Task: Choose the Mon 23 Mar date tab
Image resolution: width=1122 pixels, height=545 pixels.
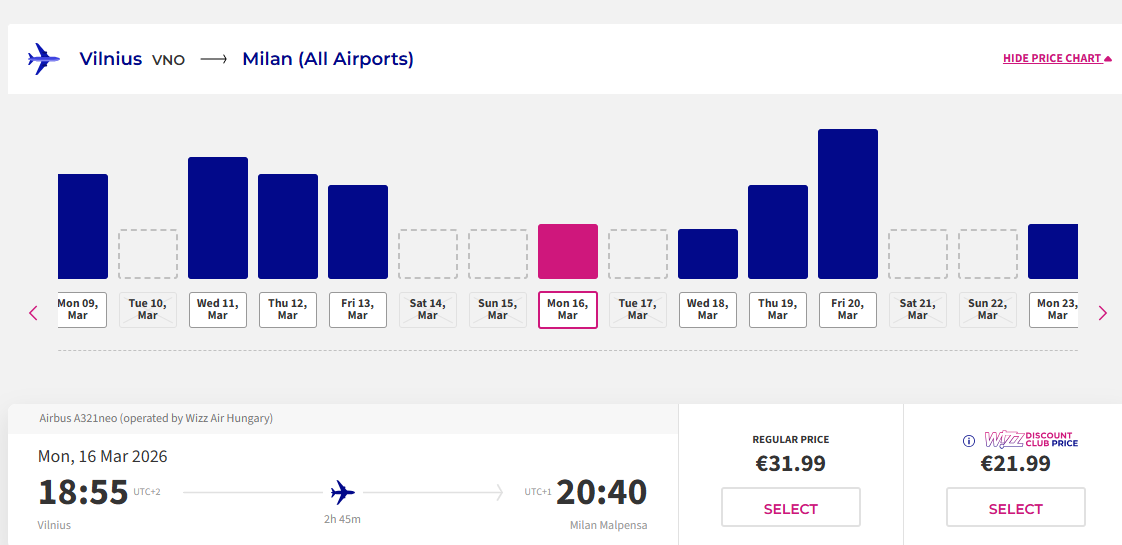Action: coord(1056,309)
